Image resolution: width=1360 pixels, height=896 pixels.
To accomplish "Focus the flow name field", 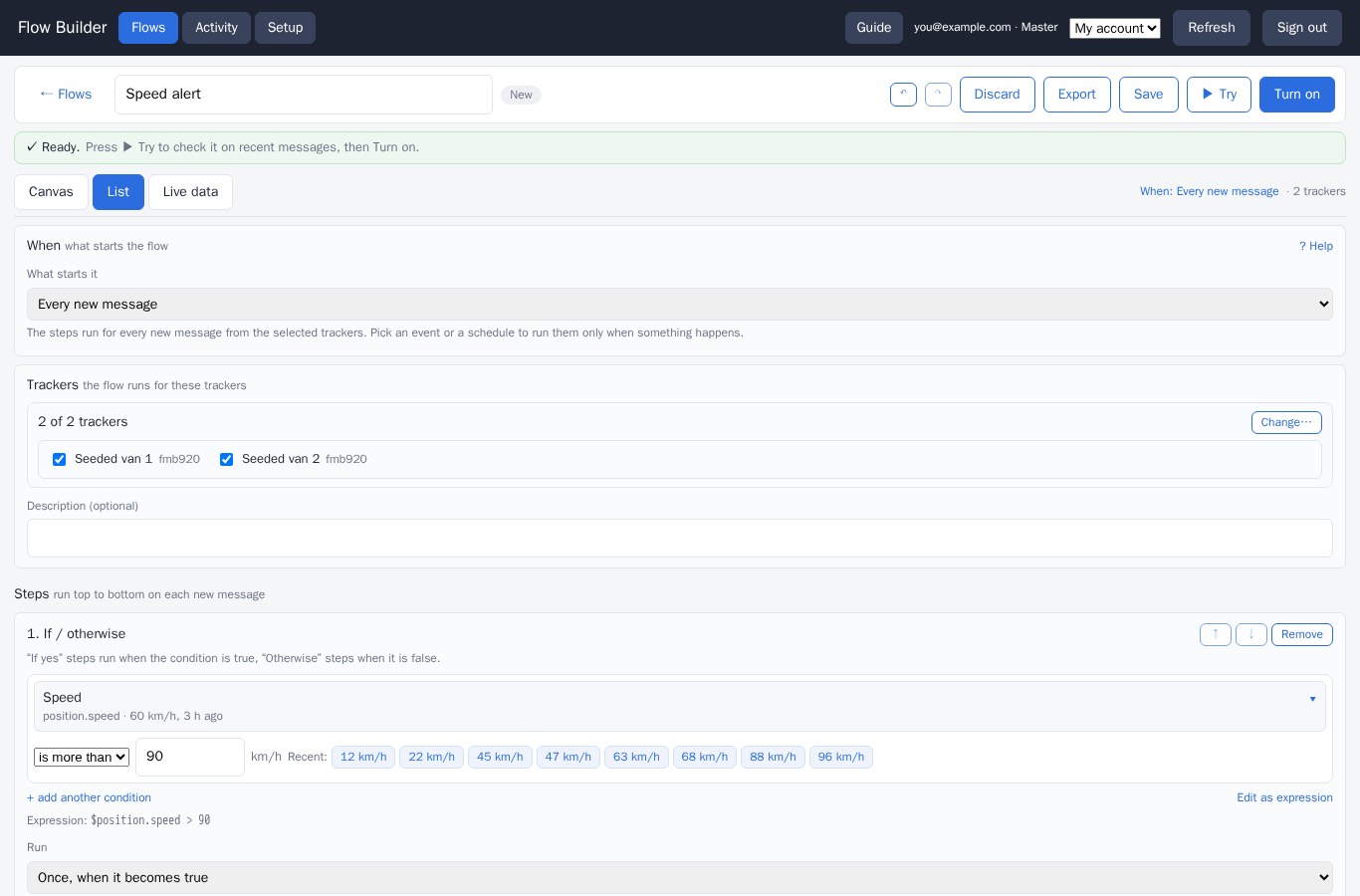I will [x=304, y=95].
